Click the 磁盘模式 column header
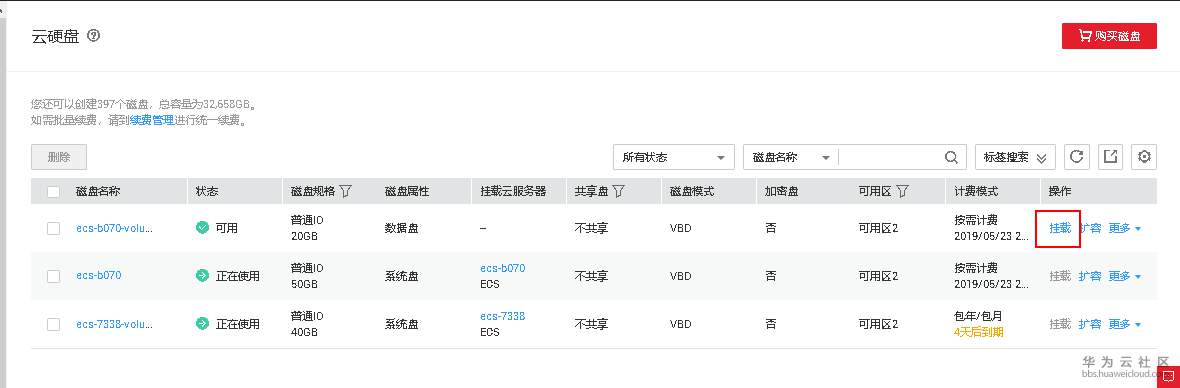Image resolution: width=1180 pixels, height=388 pixels. pyautogui.click(x=692, y=192)
